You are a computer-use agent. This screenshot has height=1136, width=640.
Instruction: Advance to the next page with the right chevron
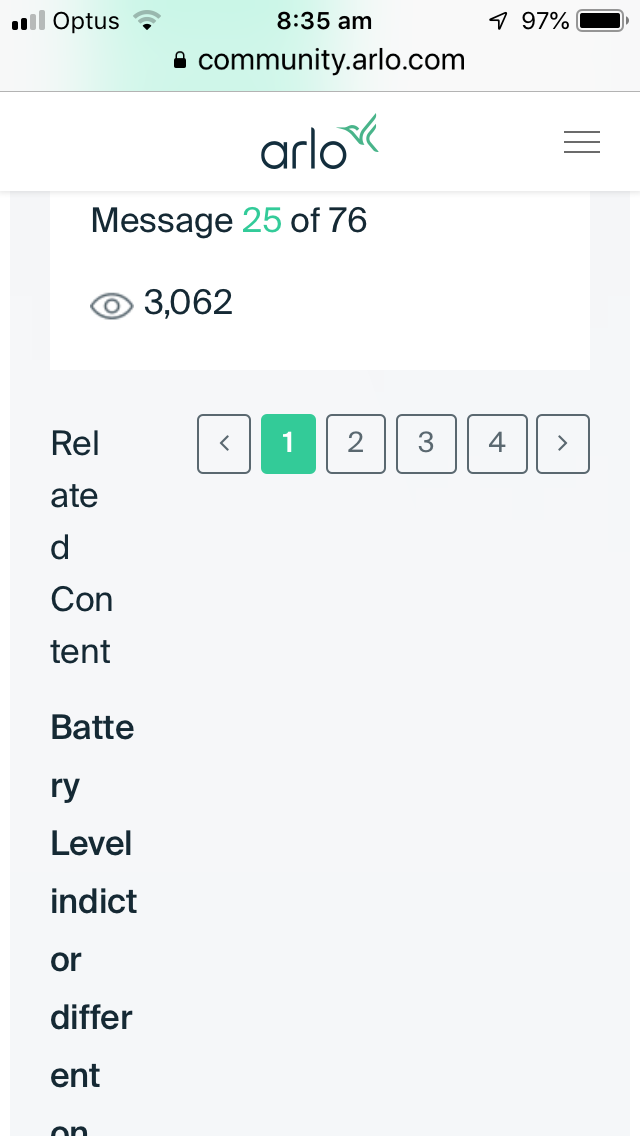tap(562, 443)
